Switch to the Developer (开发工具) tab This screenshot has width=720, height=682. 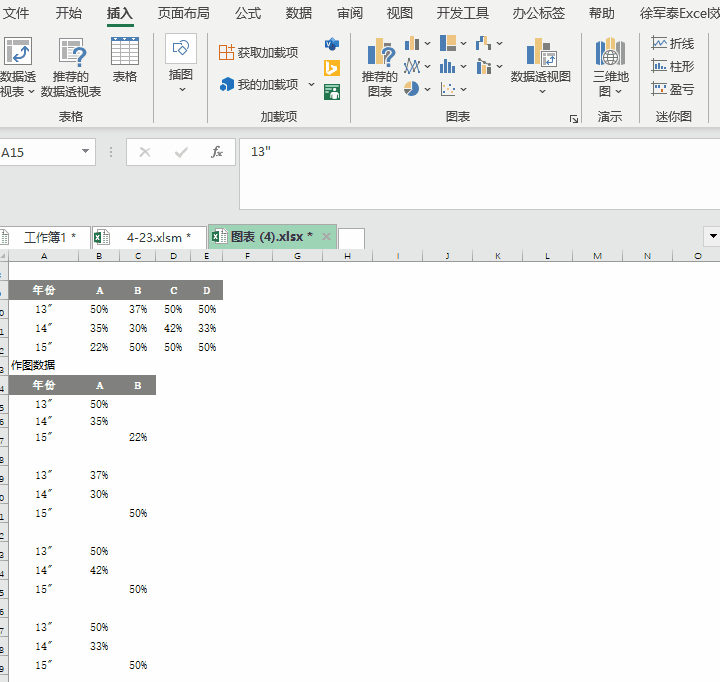coord(463,13)
